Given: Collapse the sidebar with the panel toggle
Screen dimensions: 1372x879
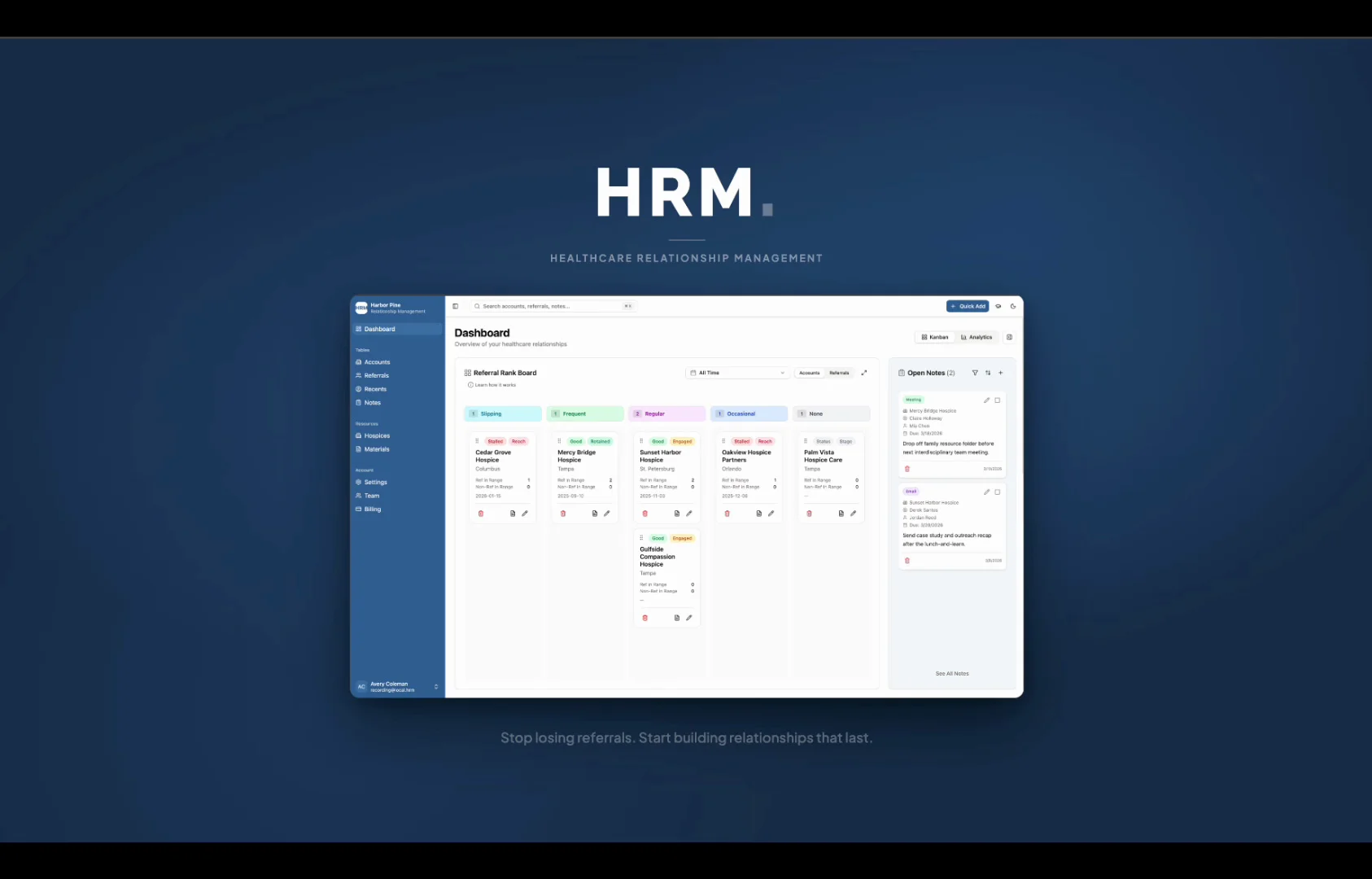Looking at the screenshot, I should (456, 307).
